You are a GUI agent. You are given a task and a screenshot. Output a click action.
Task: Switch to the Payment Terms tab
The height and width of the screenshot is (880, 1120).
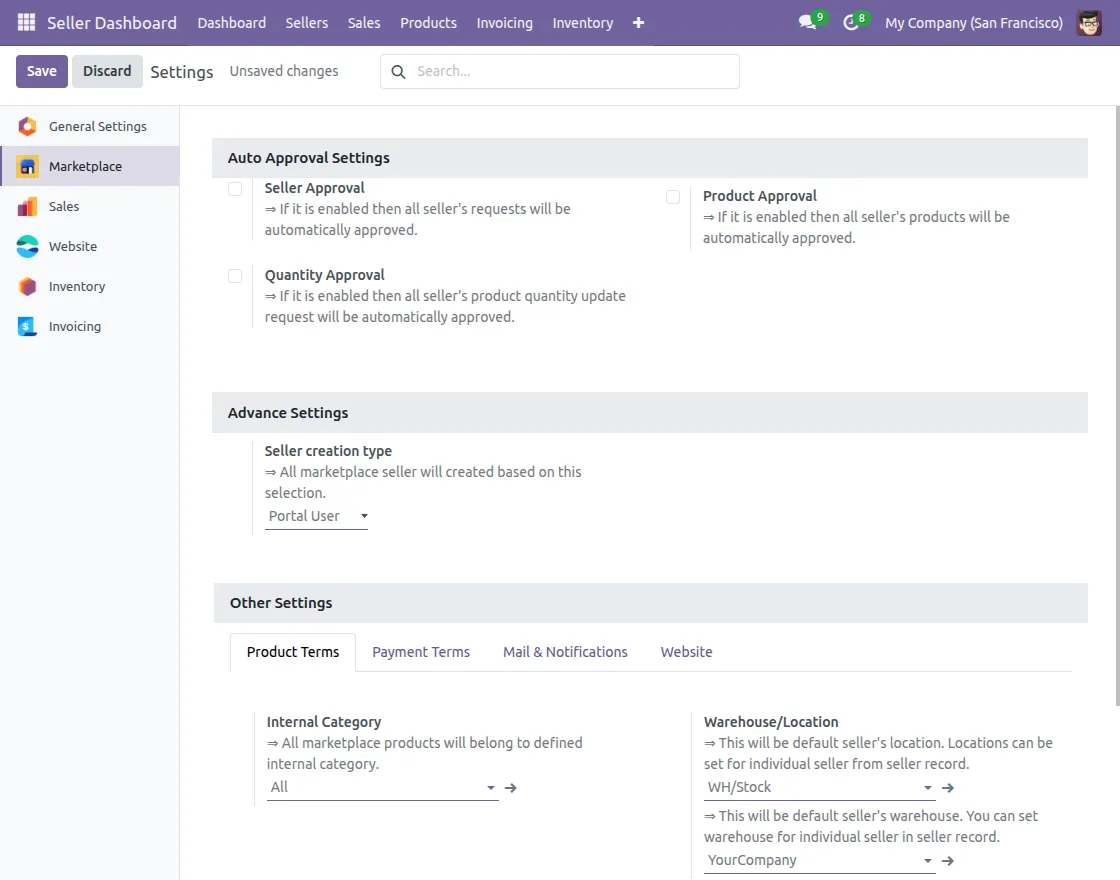tap(421, 652)
